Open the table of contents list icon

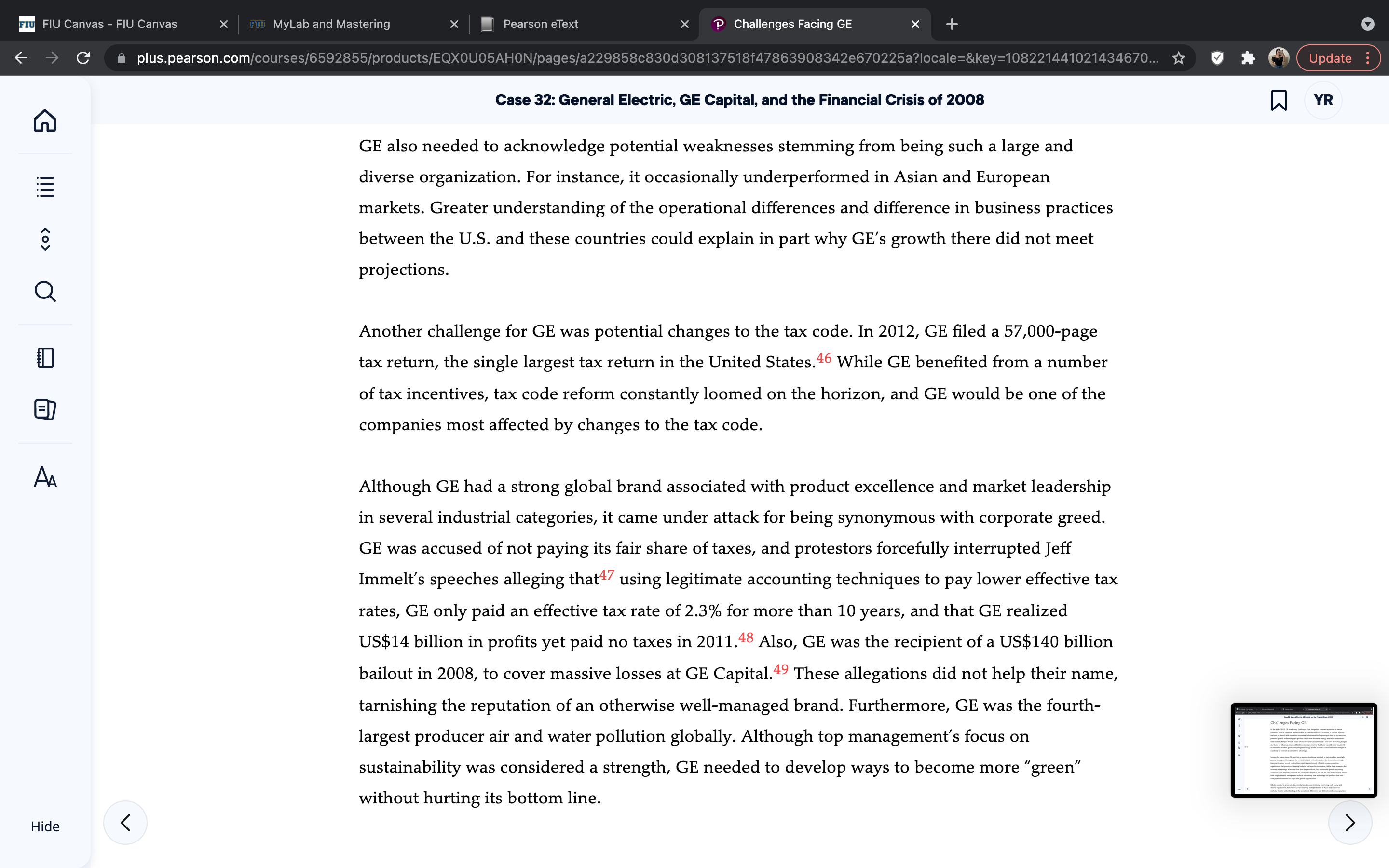pos(45,187)
